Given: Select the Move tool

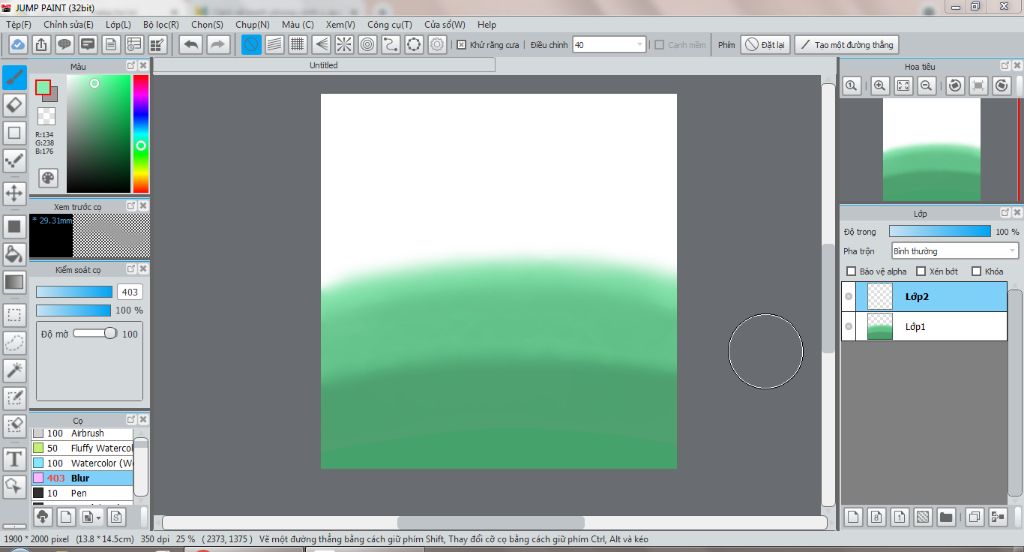Looking at the screenshot, I should (x=14, y=193).
